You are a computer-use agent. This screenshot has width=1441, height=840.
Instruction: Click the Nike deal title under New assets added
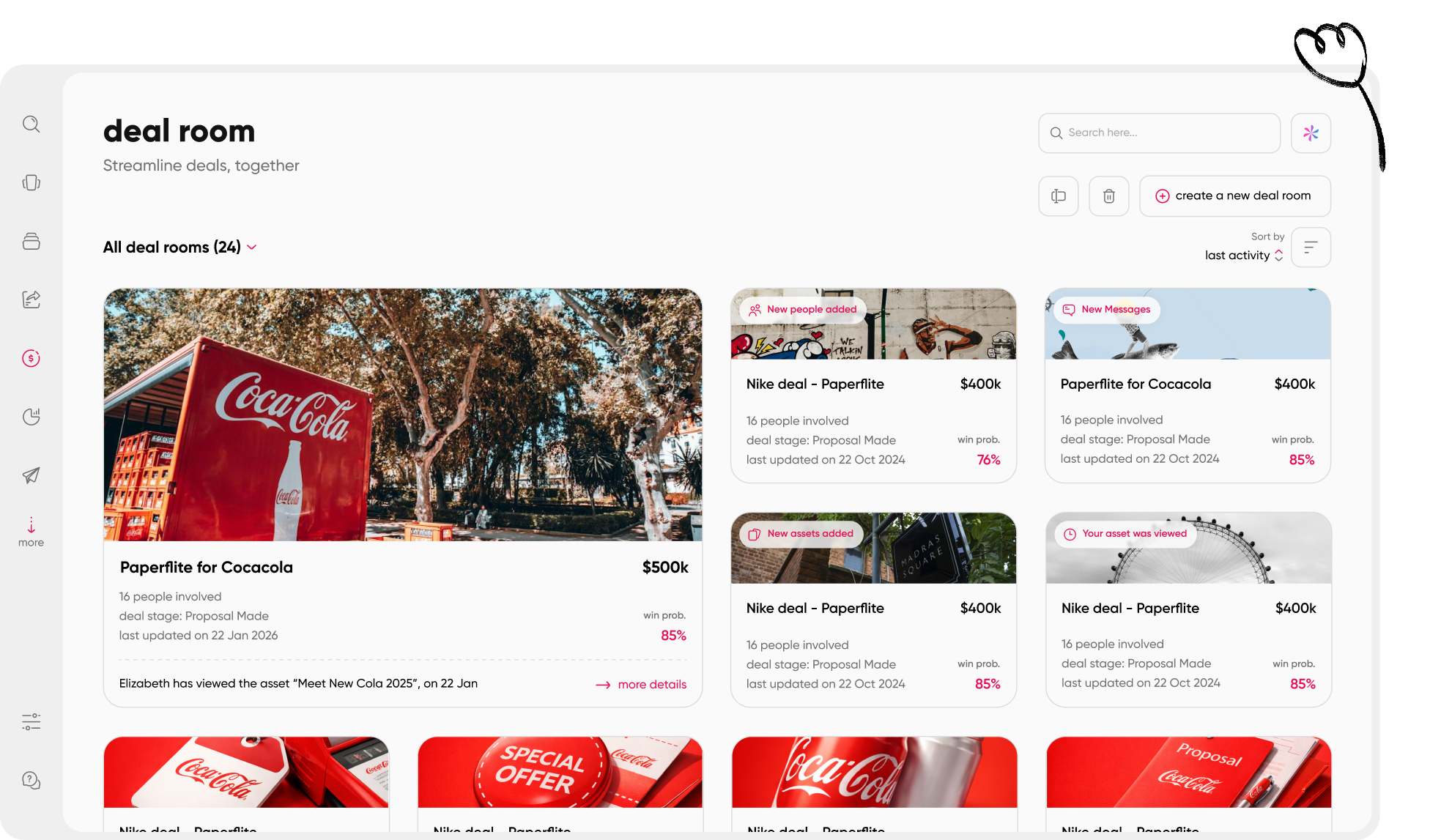[x=815, y=609]
